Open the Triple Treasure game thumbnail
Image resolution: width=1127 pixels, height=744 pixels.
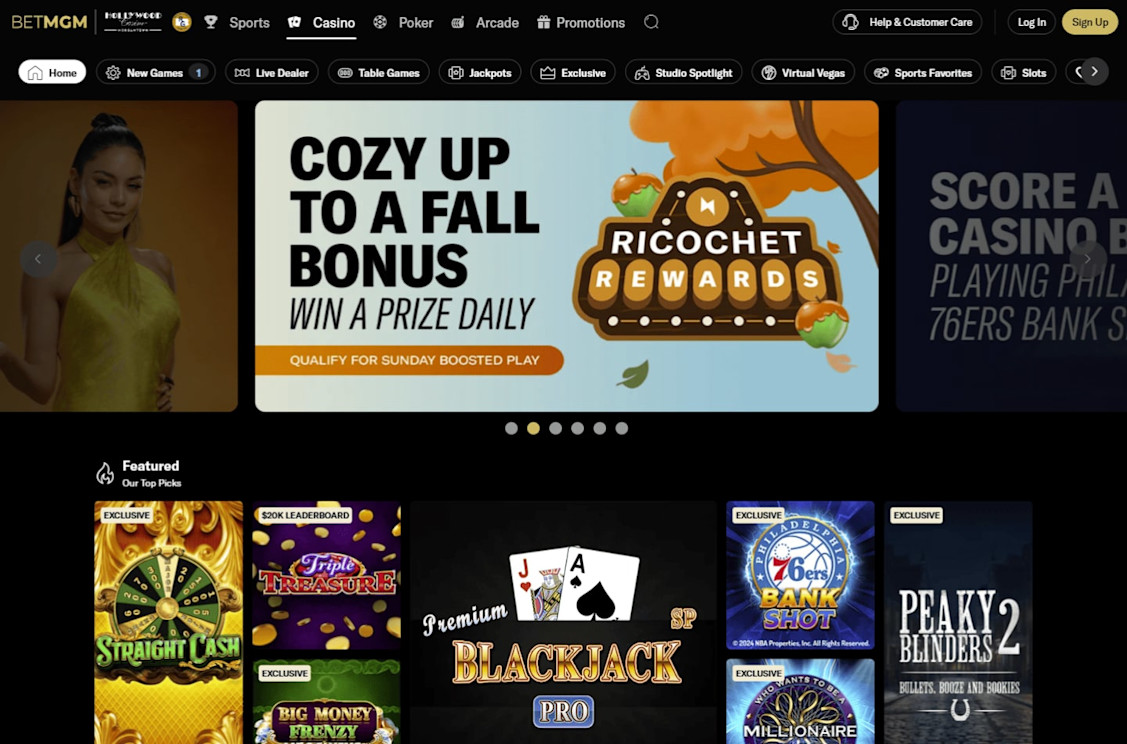[x=327, y=575]
